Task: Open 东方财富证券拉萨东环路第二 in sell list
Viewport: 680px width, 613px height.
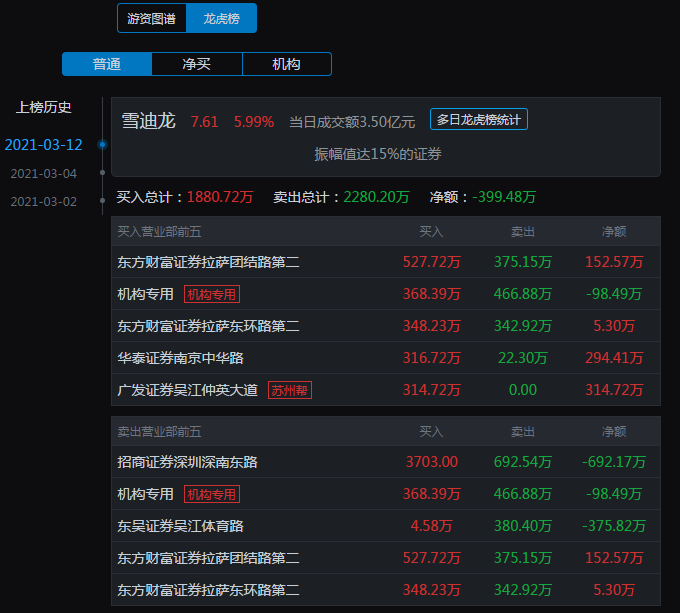Action: (x=386, y=590)
